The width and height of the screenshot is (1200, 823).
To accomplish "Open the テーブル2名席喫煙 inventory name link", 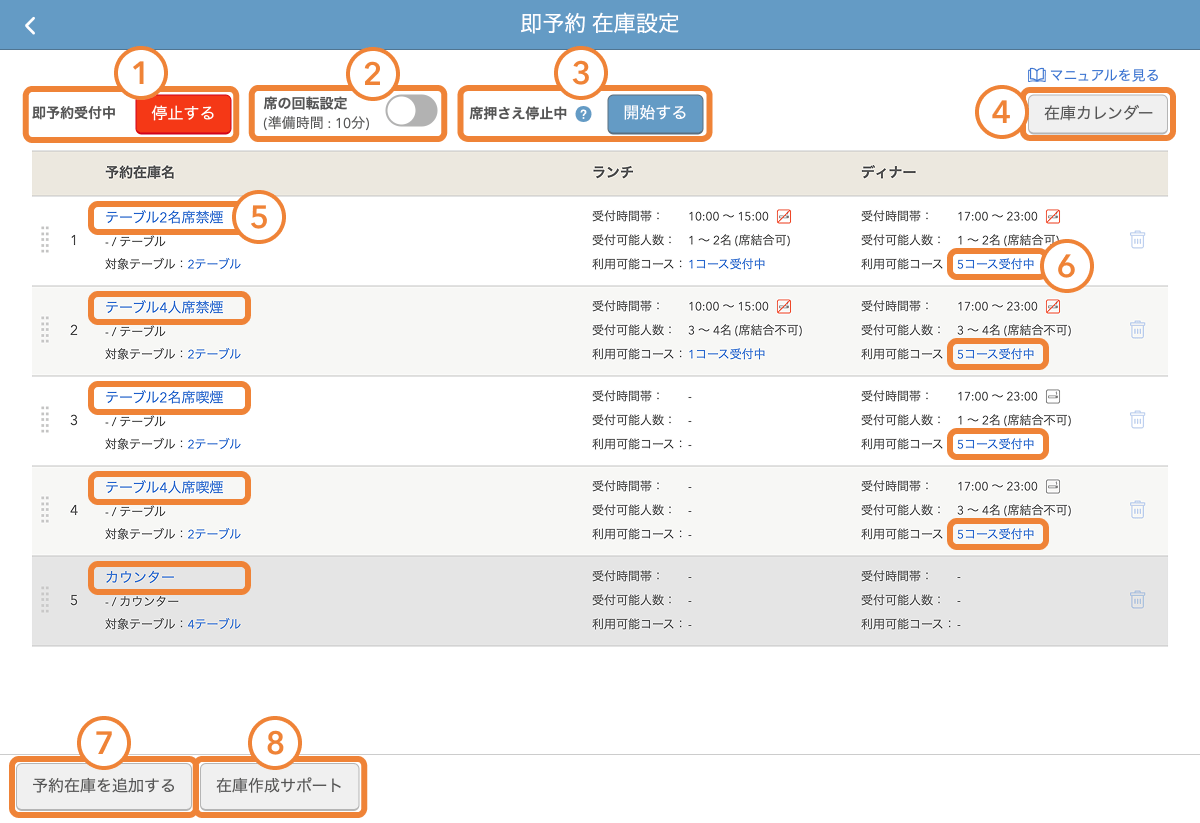I will tap(164, 398).
